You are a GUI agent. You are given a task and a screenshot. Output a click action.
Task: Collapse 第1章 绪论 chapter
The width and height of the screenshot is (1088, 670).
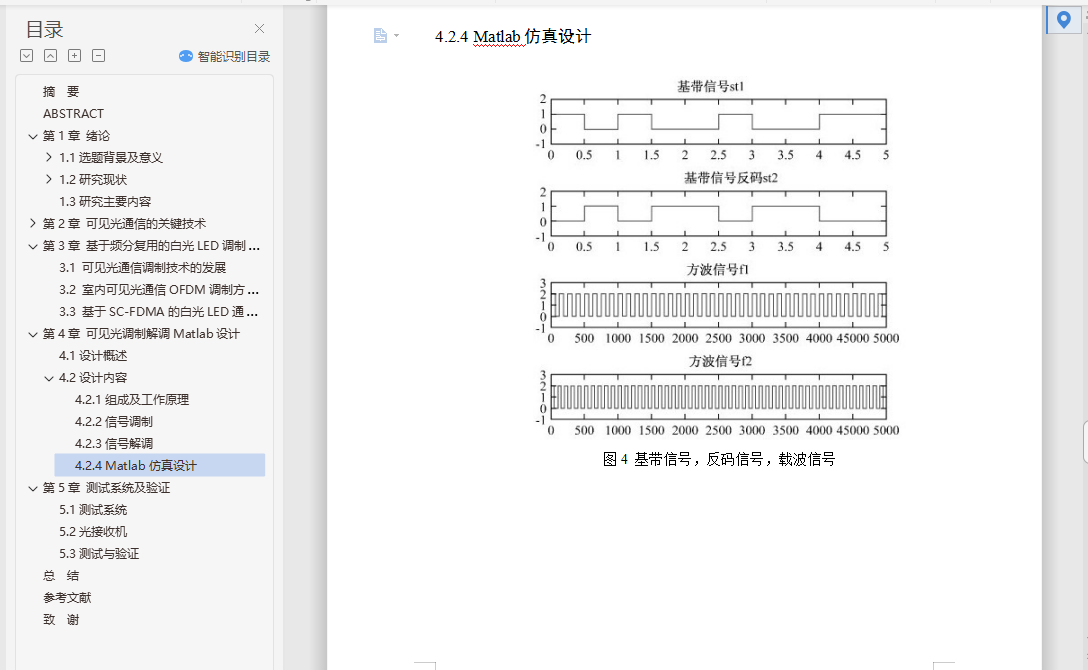pyautogui.click(x=33, y=136)
